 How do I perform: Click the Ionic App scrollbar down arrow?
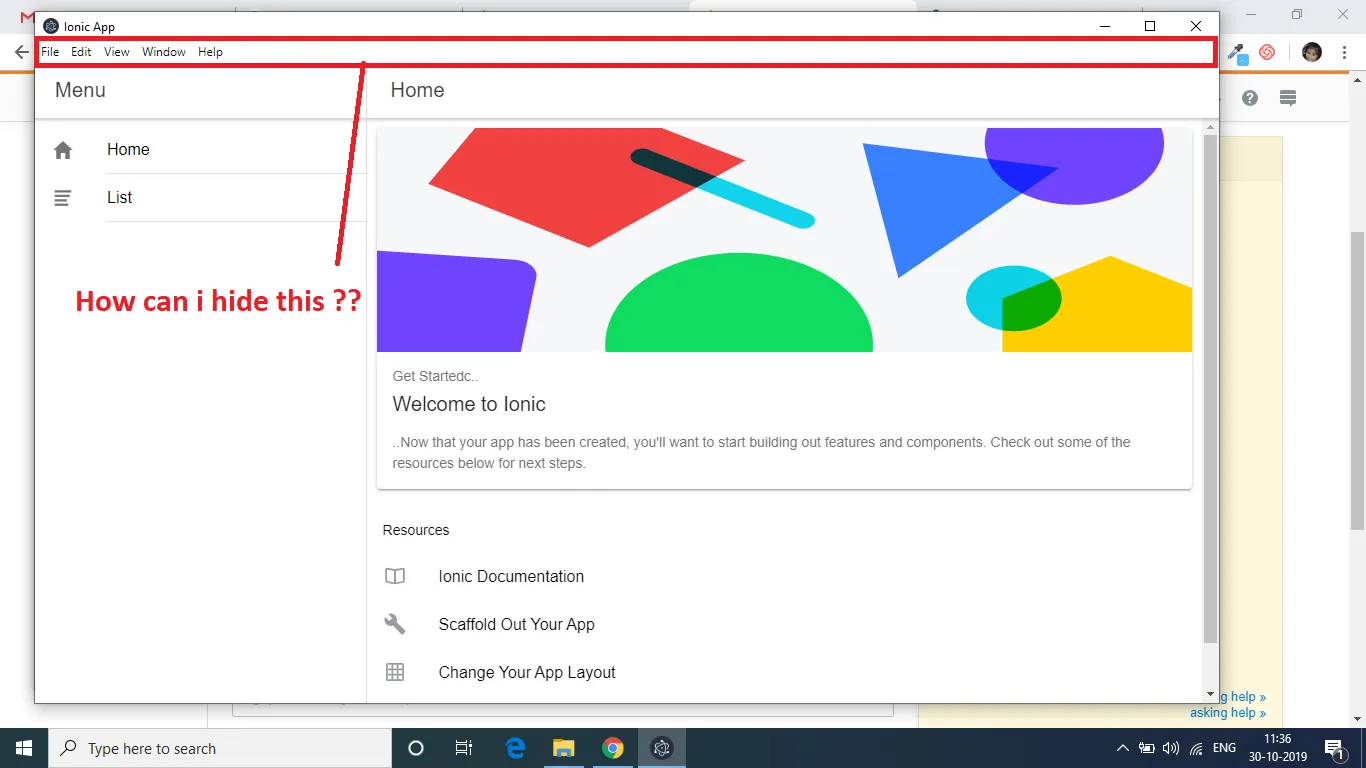tap(1210, 694)
